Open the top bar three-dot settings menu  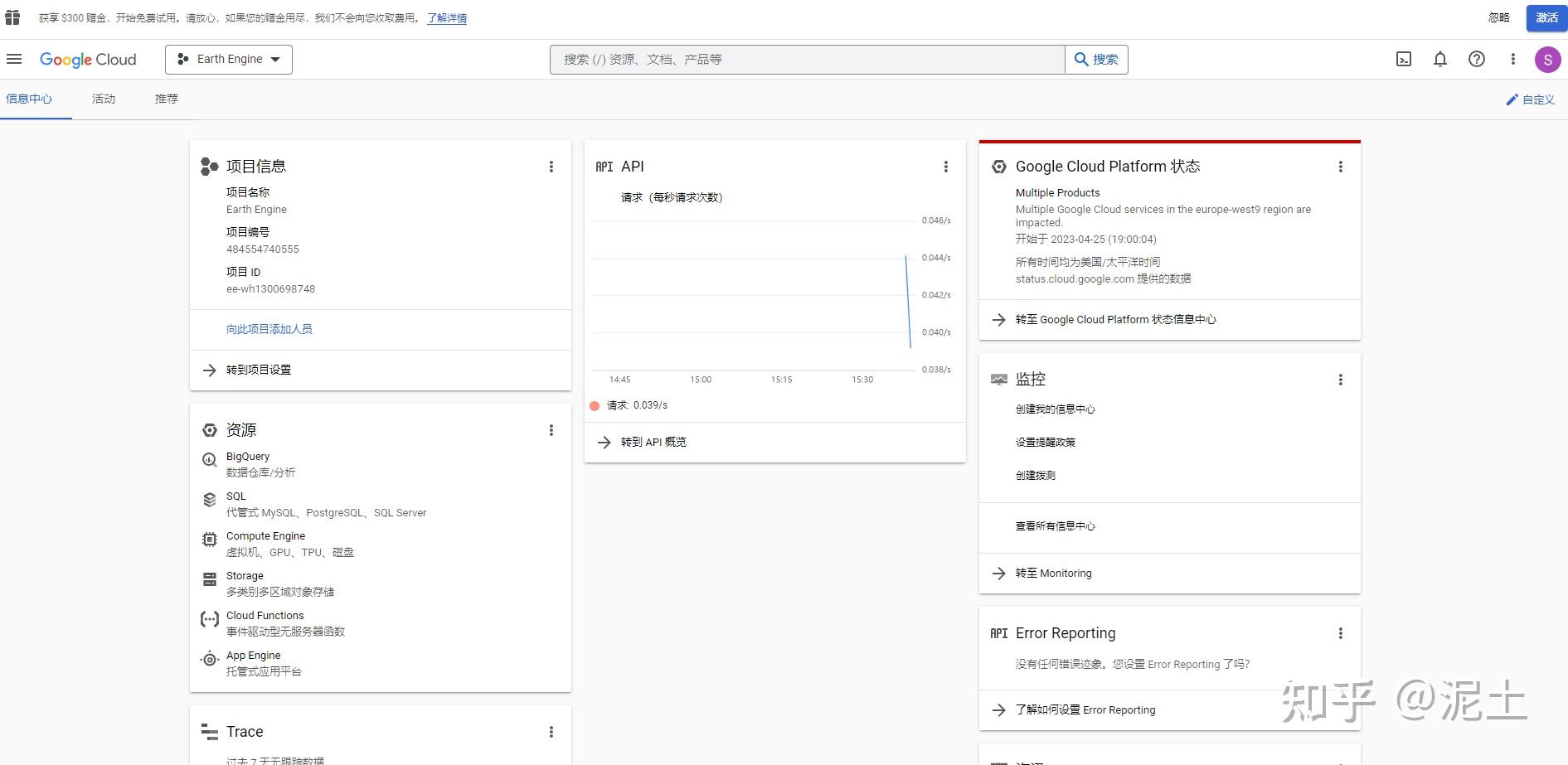1512,59
